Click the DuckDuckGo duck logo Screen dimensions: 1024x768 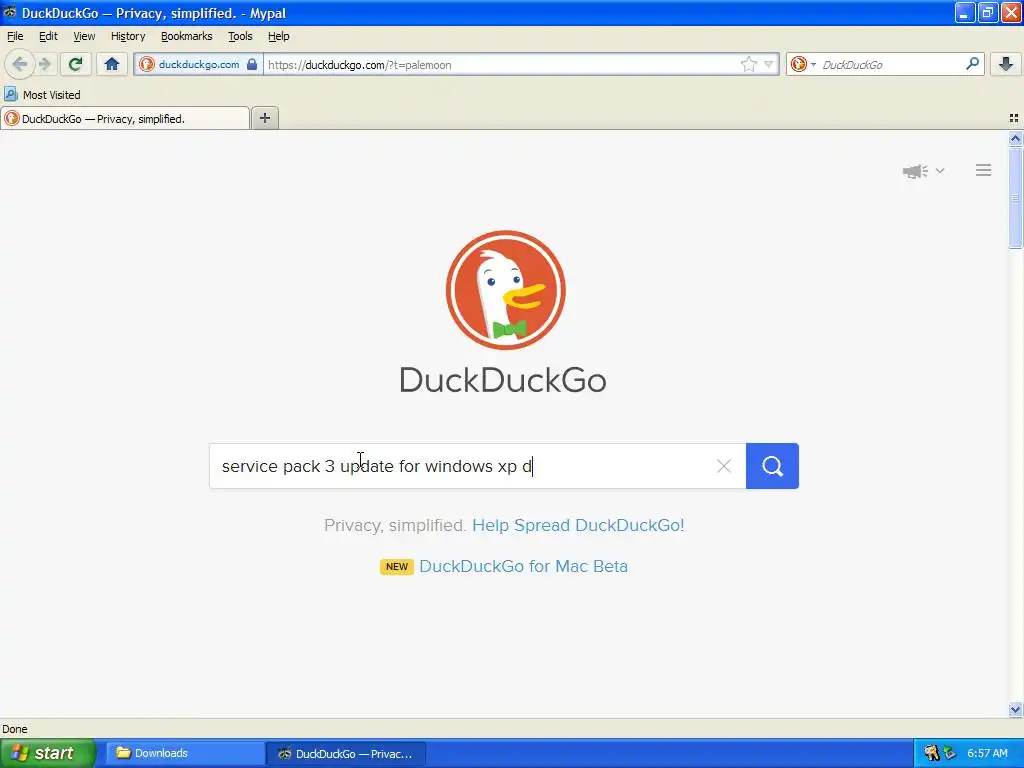click(505, 290)
